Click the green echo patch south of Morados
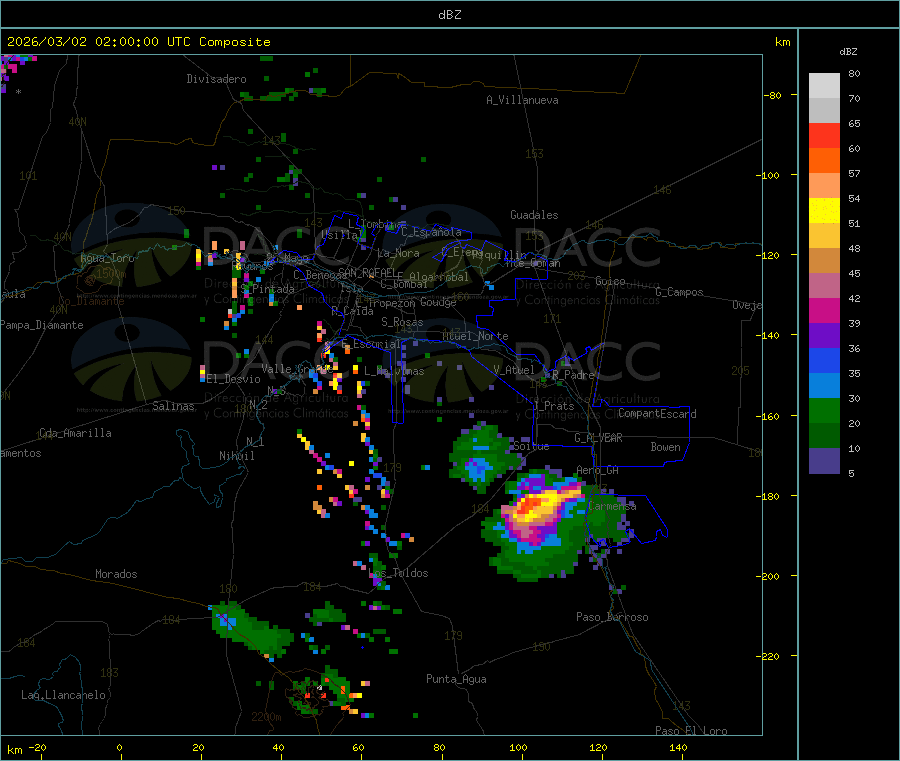Viewport: 900px width, 761px height. pyautogui.click(x=251, y=630)
